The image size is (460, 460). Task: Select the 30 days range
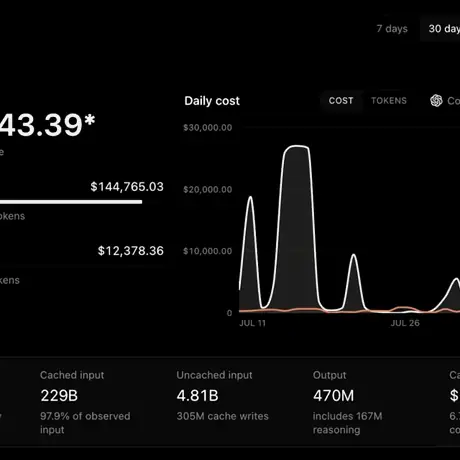(444, 29)
